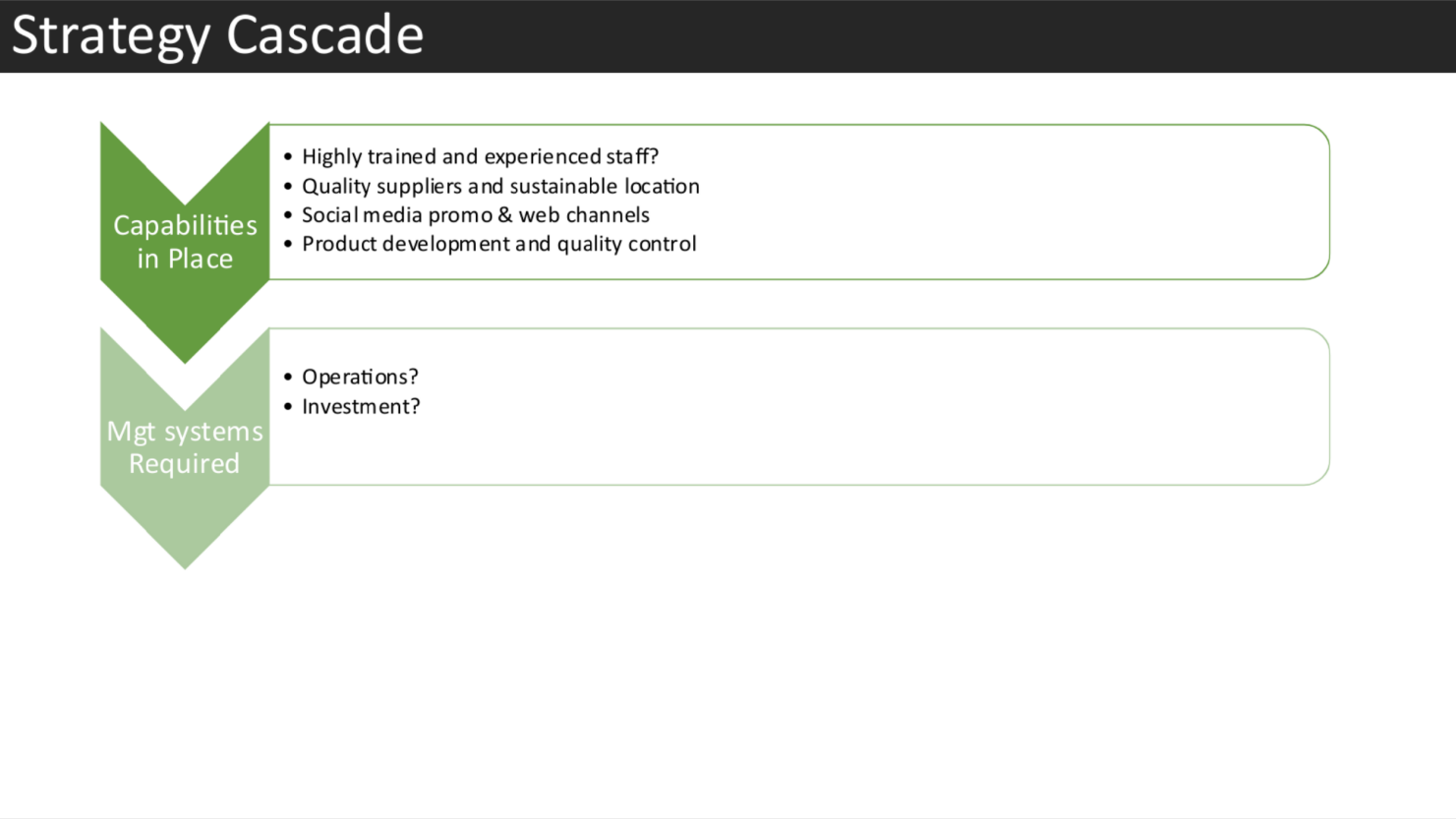Click the blank white area below the diagram

[x=728, y=678]
